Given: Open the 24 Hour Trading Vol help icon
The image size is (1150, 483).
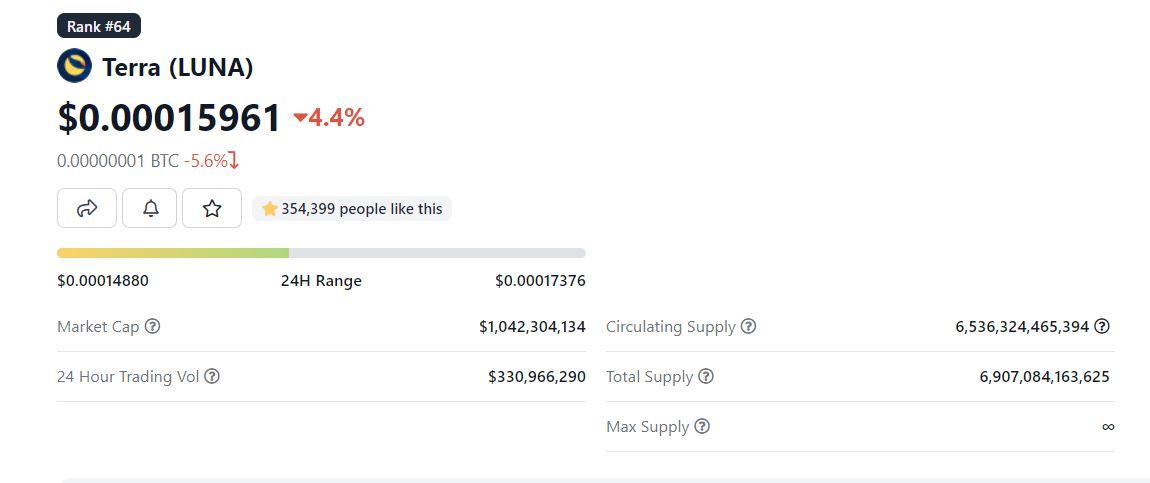Looking at the screenshot, I should [212, 377].
